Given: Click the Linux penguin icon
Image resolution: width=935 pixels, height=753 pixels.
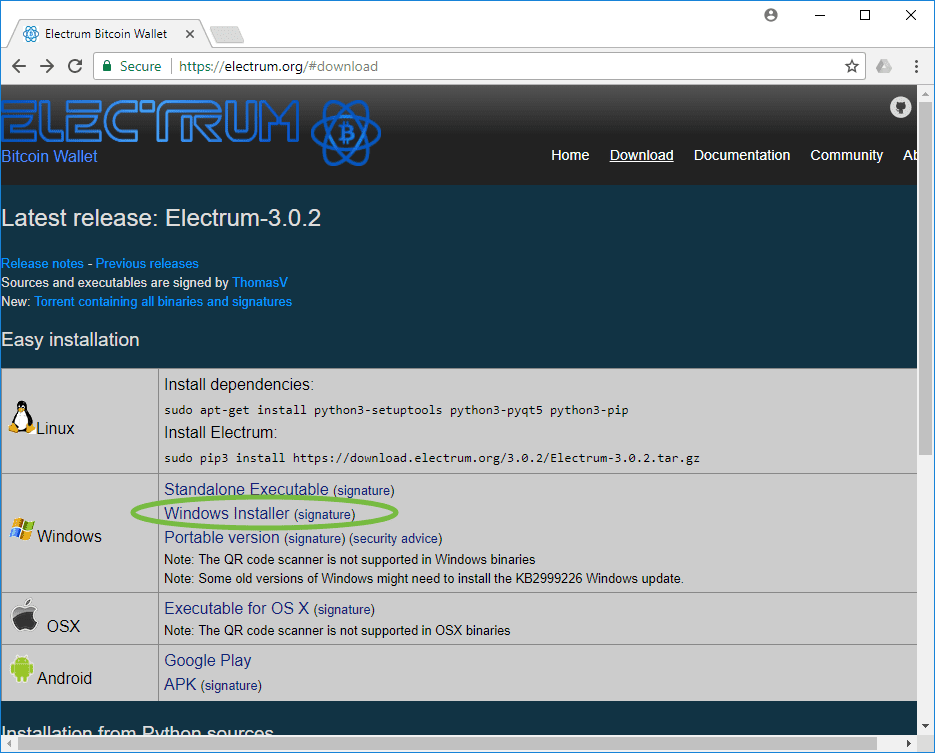Looking at the screenshot, I should (x=21, y=417).
